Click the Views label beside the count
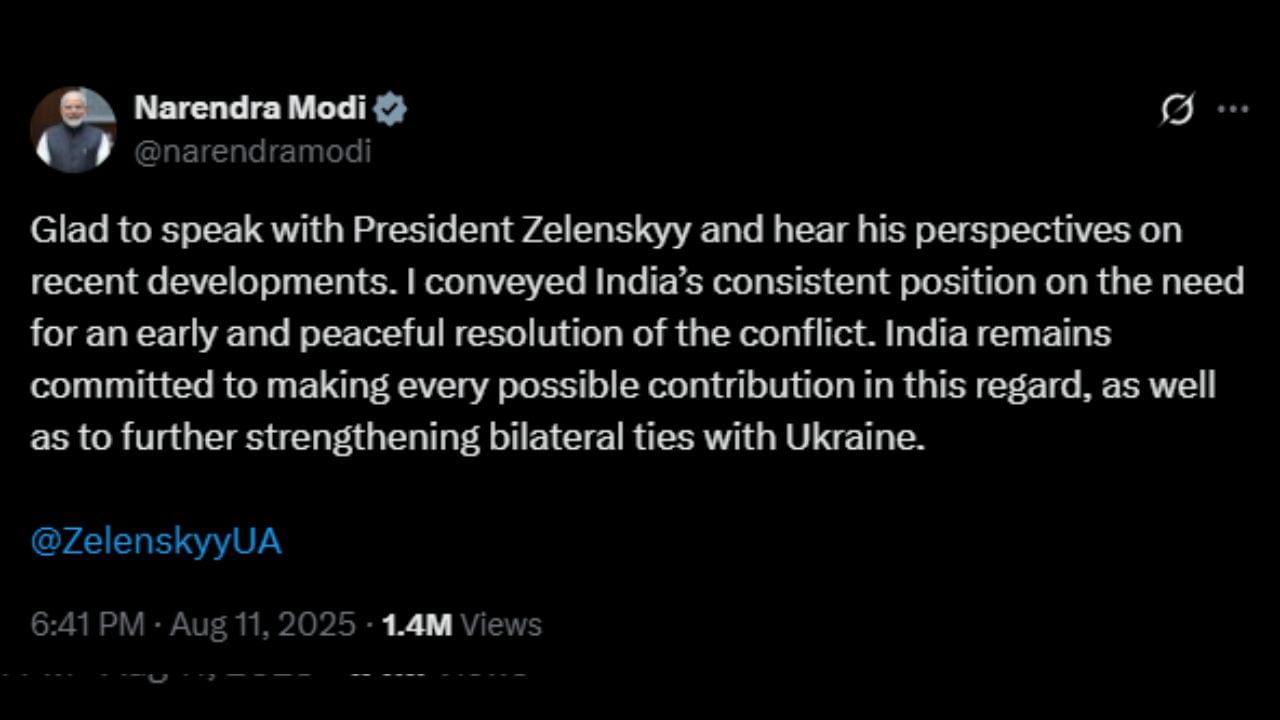This screenshot has width=1280, height=720. point(502,625)
